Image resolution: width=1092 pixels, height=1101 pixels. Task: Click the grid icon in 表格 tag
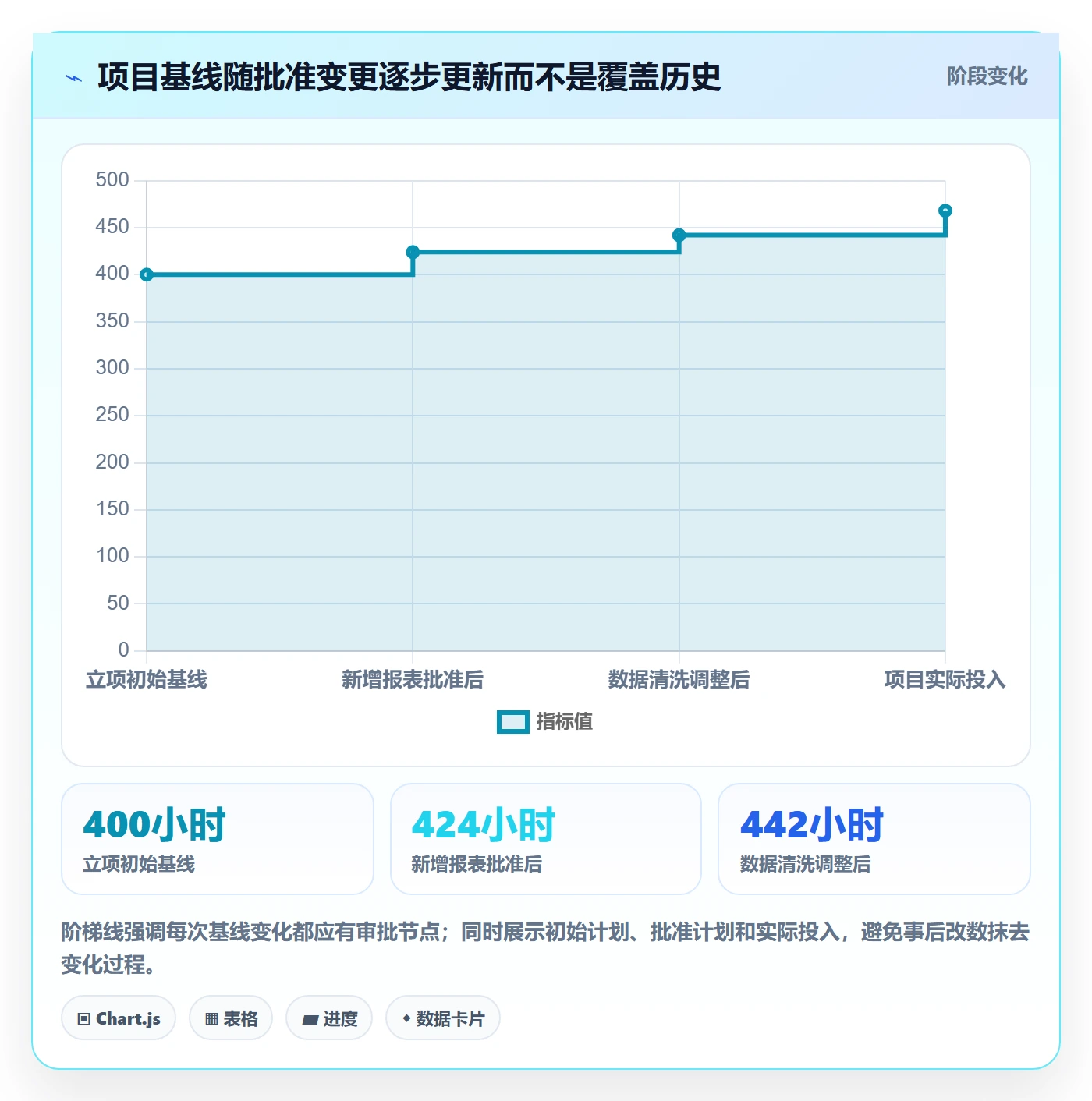(211, 1019)
